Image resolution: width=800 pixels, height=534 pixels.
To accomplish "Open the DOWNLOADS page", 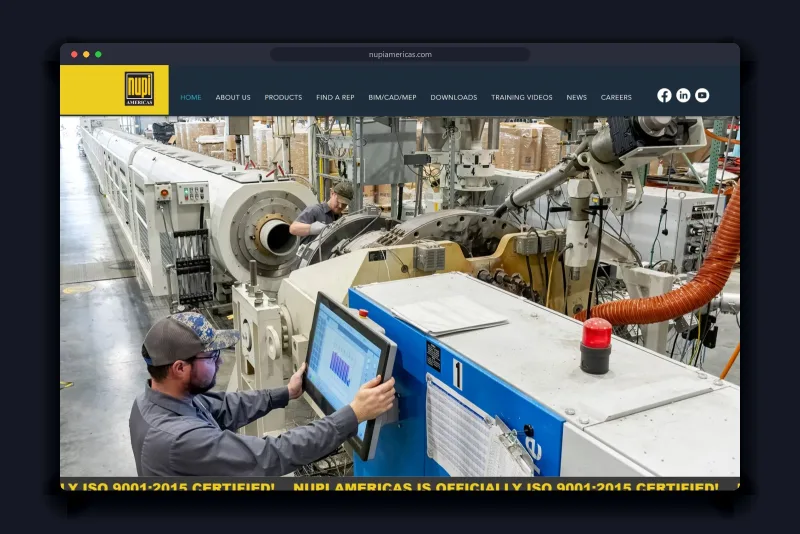I will (454, 97).
